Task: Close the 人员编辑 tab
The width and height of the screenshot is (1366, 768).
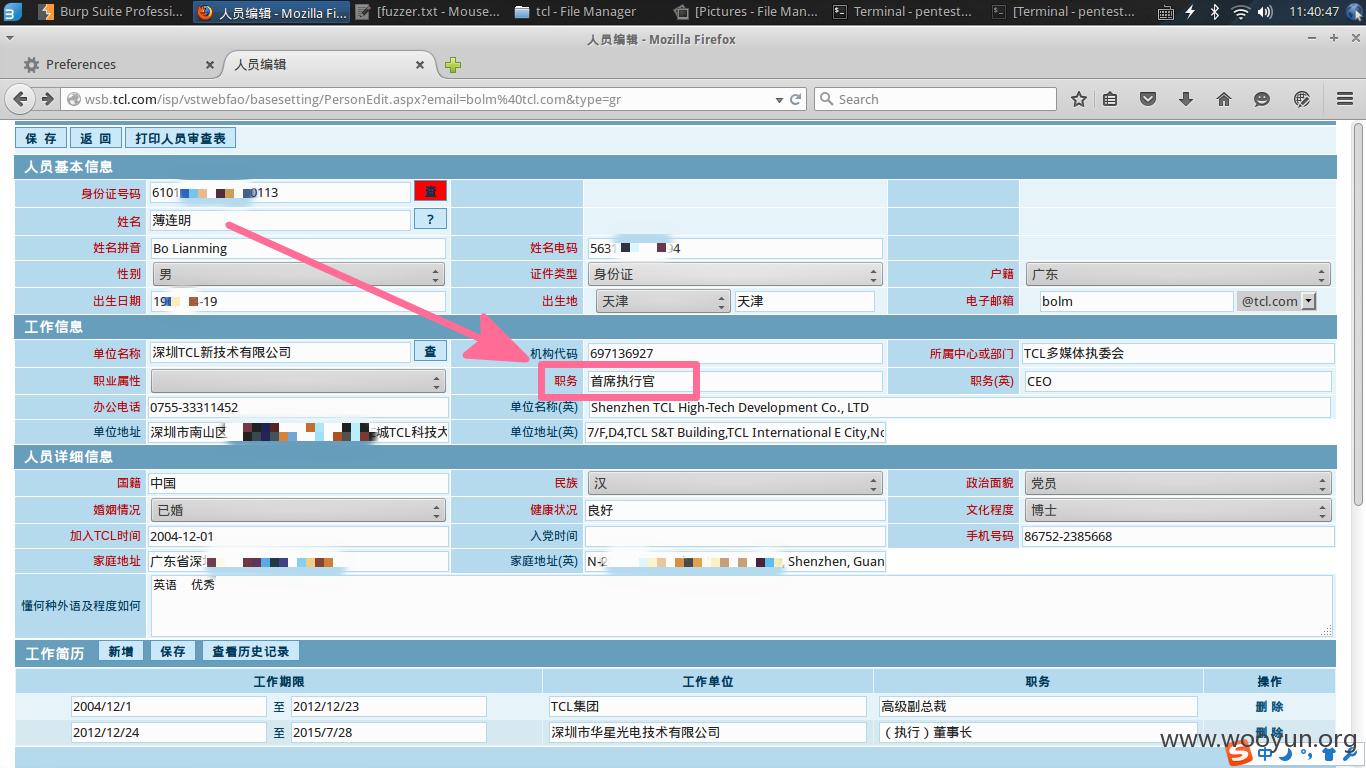Action: 421,65
